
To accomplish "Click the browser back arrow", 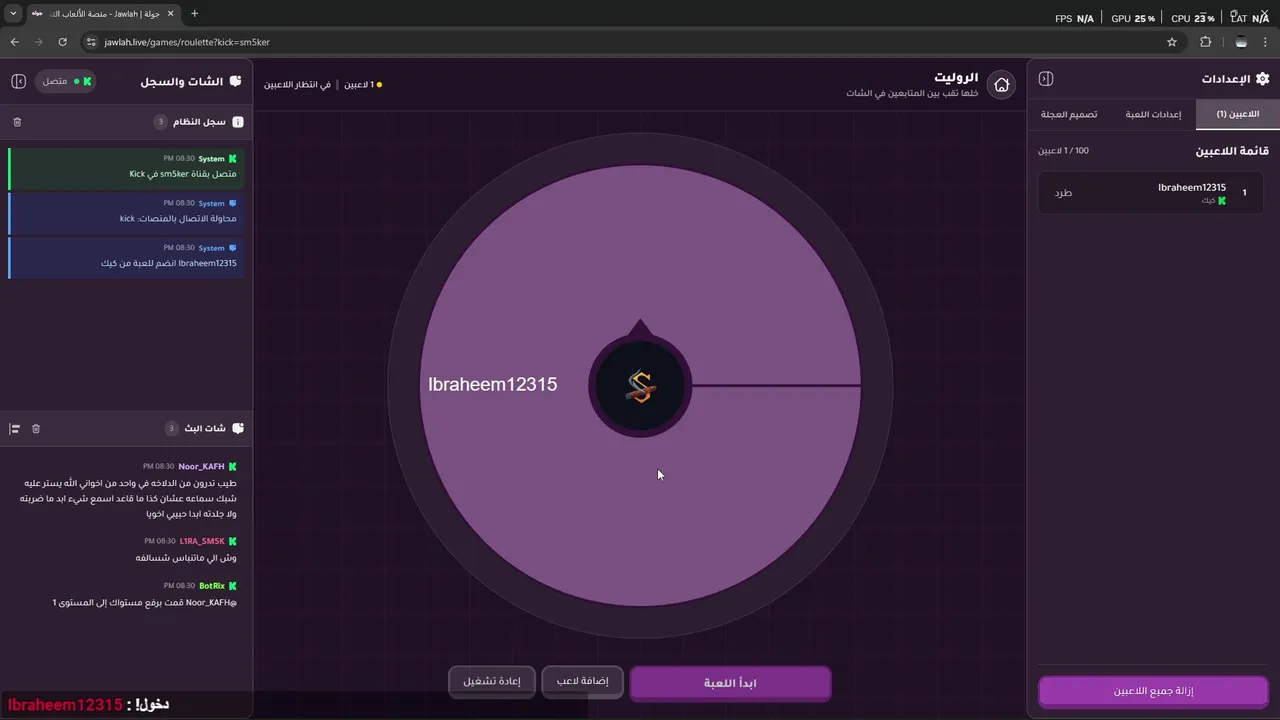I will 14,42.
